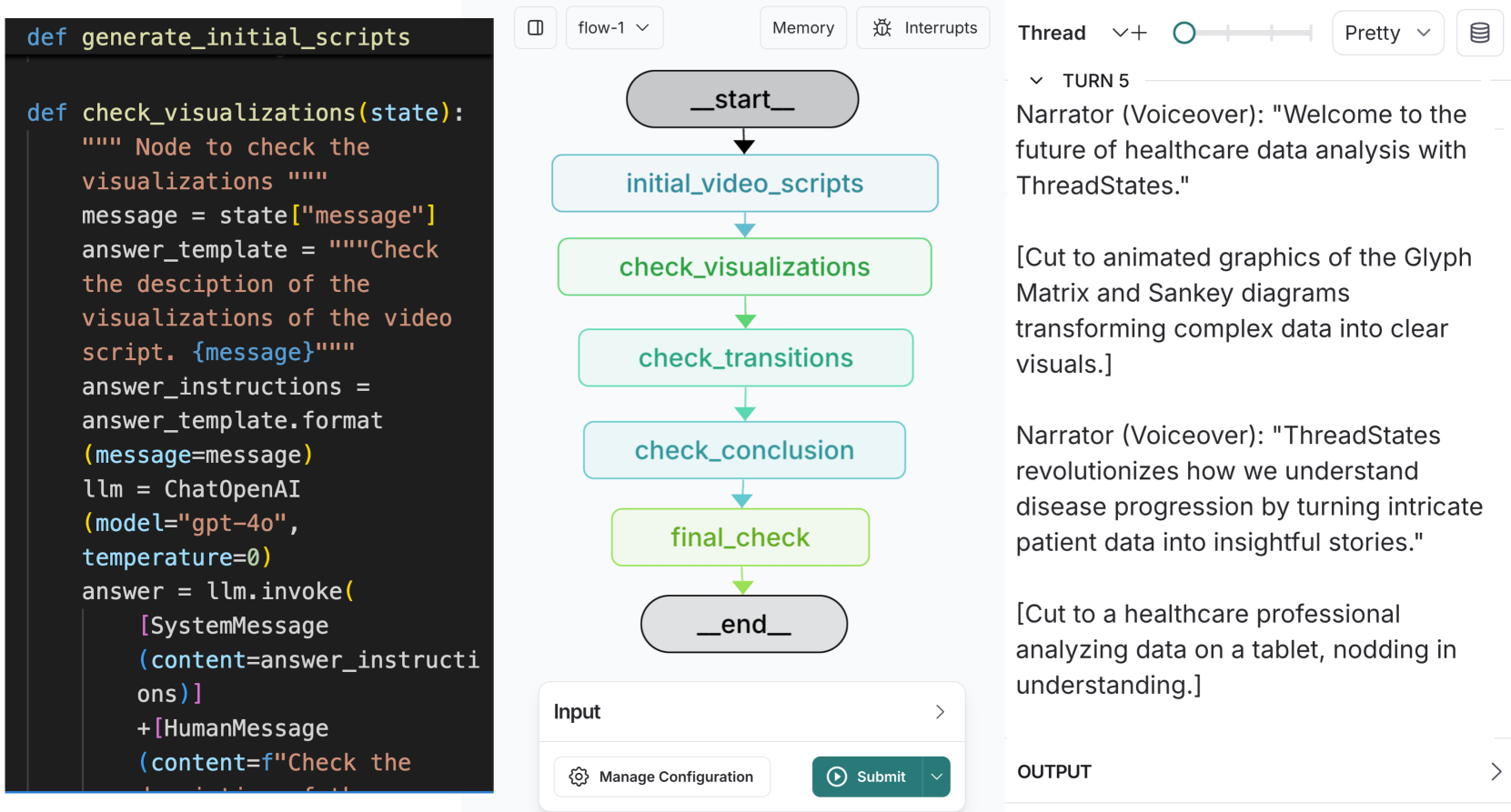Click the database stack icon
Screen dimensions: 1511x812
(1479, 34)
